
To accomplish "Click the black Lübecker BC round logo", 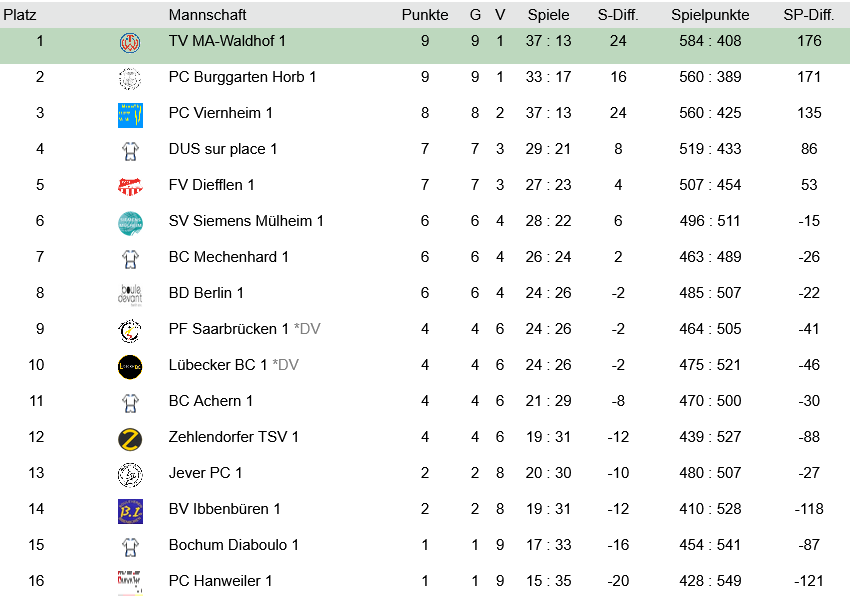I will click(130, 367).
